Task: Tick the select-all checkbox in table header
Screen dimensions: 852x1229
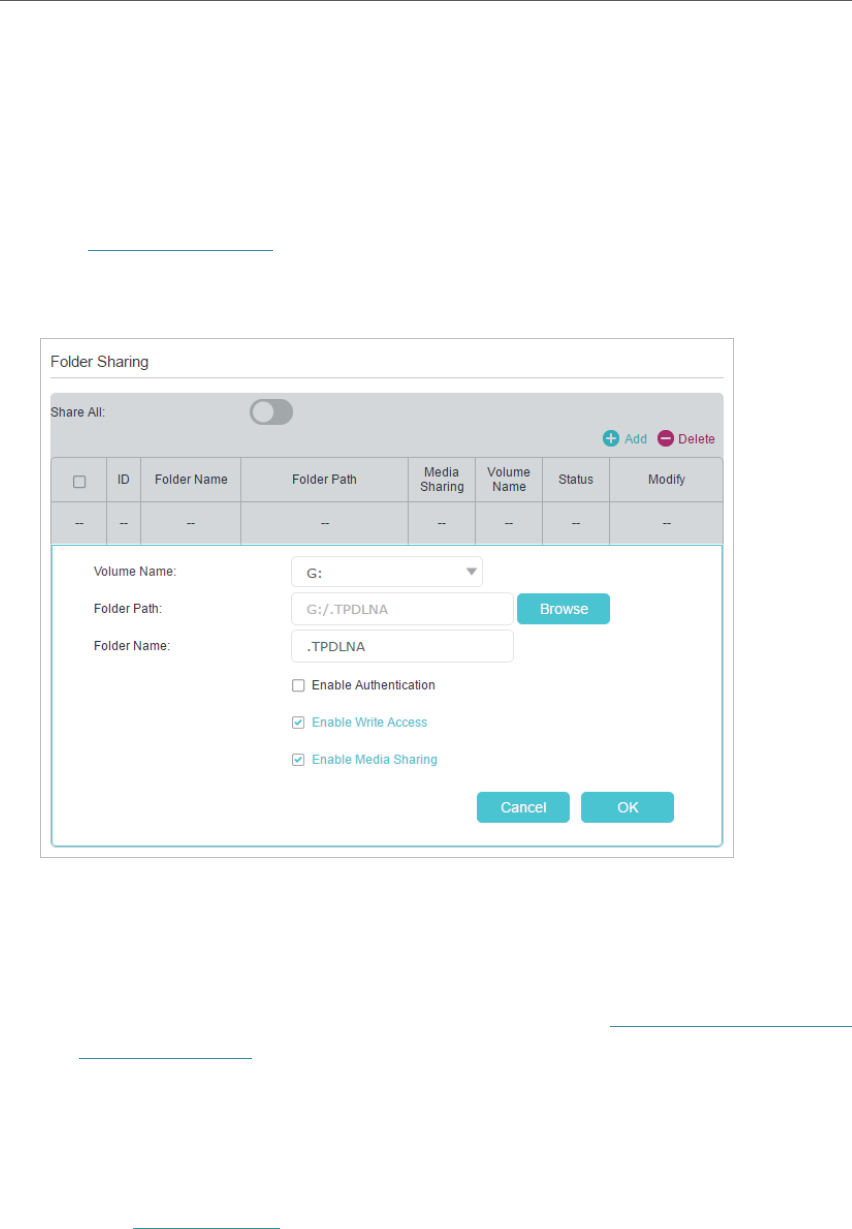Action: click(x=79, y=481)
